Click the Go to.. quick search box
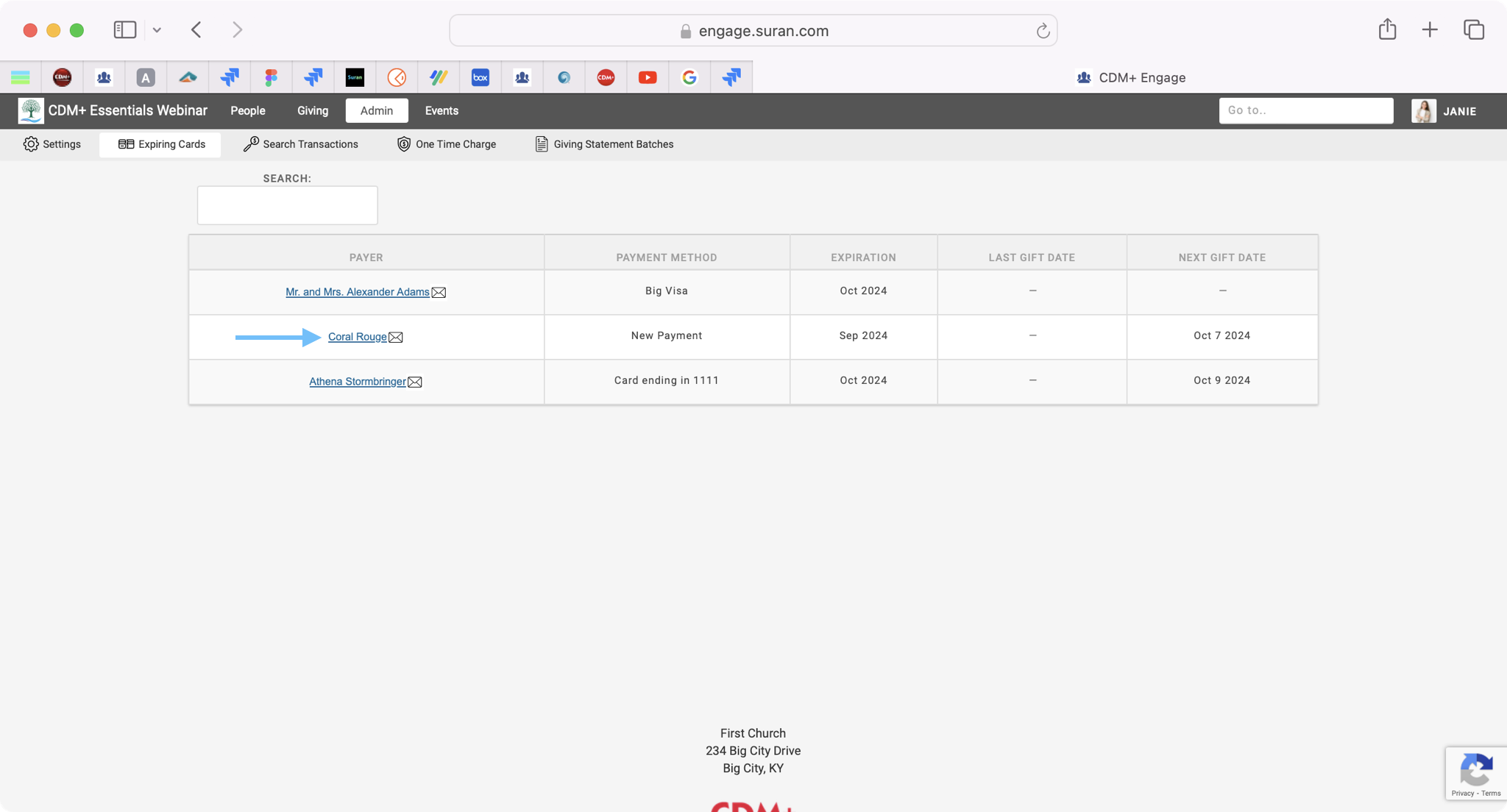 click(x=1305, y=110)
